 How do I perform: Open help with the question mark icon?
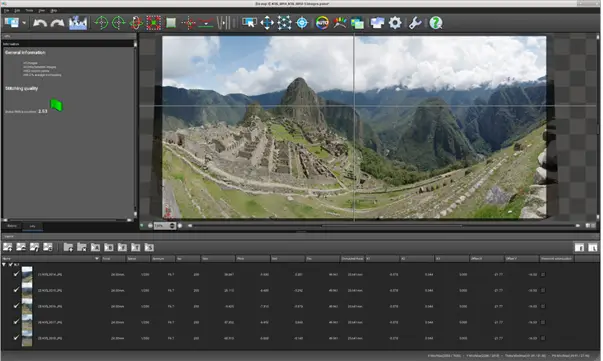pos(436,23)
